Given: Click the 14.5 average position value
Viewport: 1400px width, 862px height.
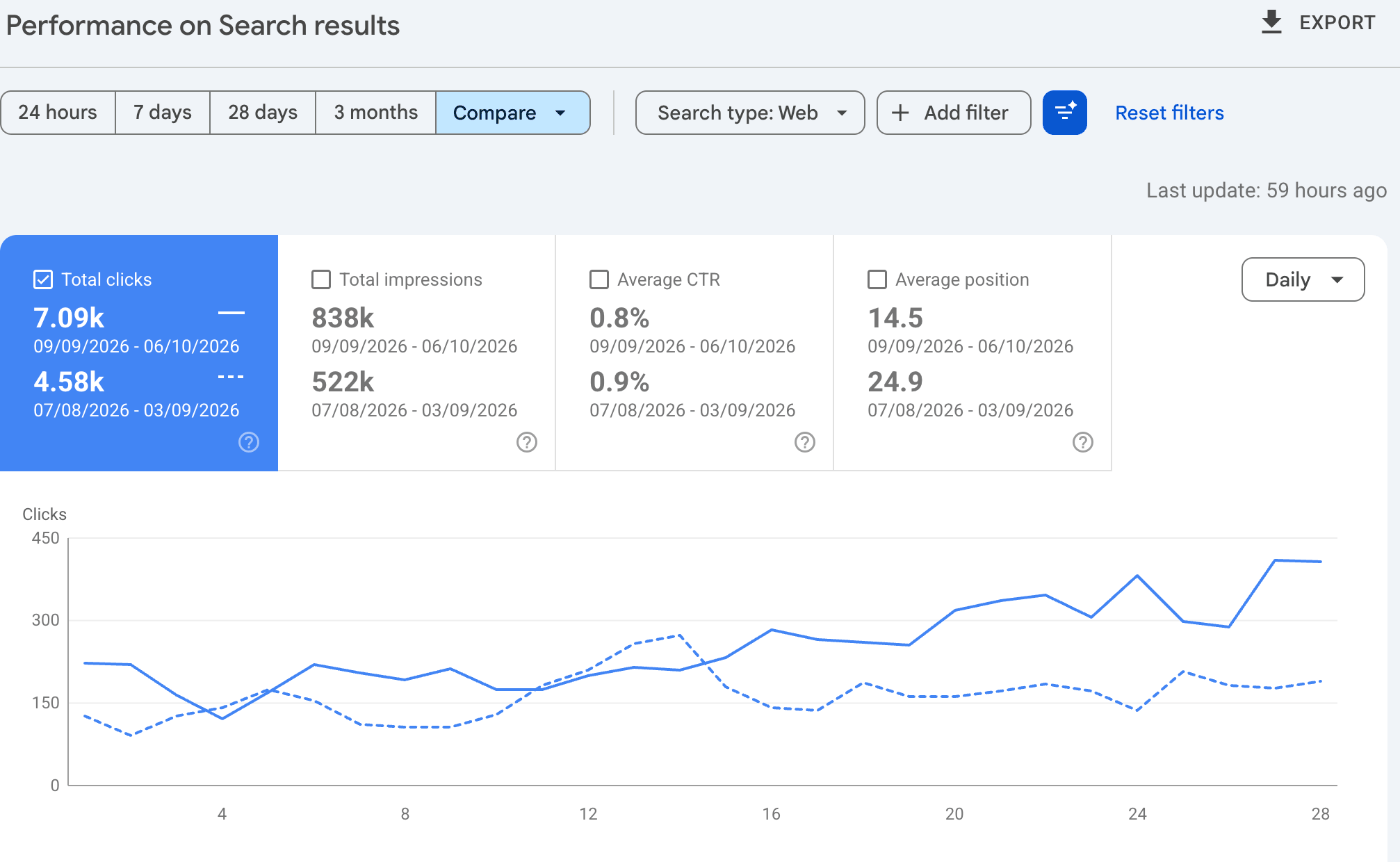Looking at the screenshot, I should coord(895,318).
